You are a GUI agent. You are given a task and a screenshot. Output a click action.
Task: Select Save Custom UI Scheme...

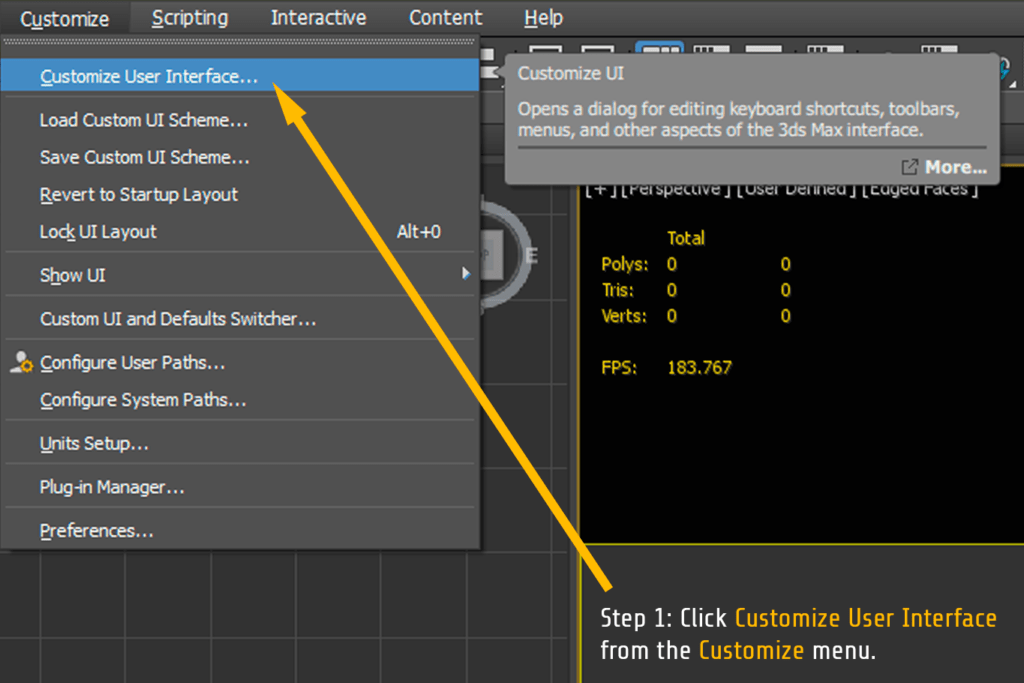pyautogui.click(x=240, y=157)
